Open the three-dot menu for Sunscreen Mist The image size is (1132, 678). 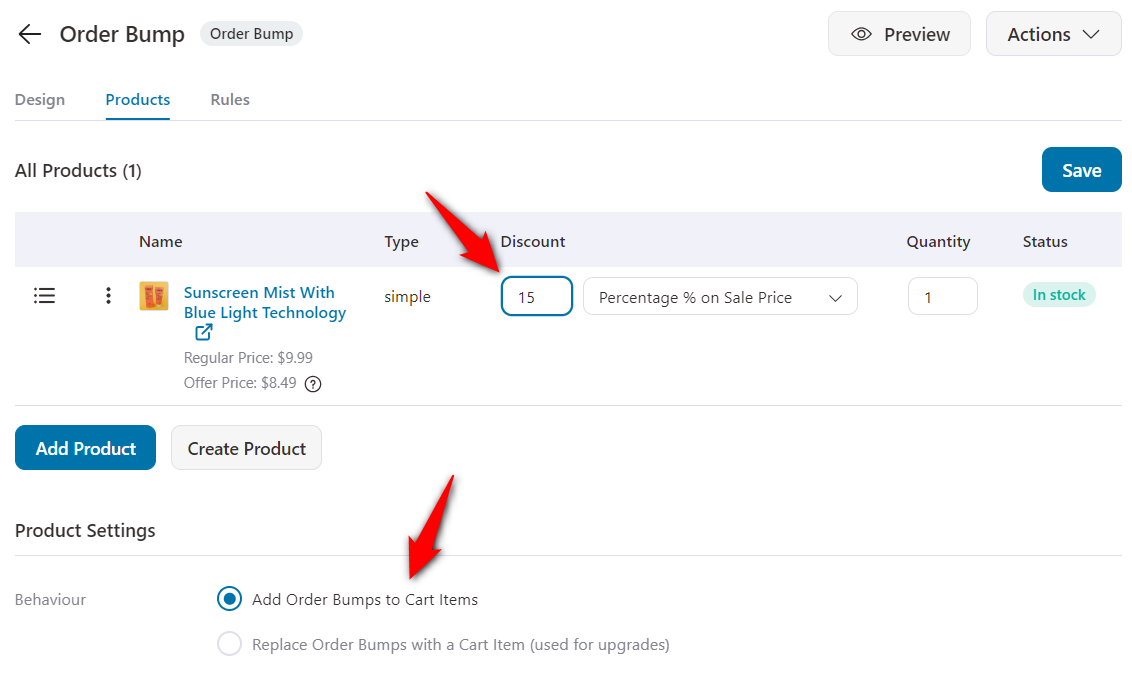click(108, 295)
